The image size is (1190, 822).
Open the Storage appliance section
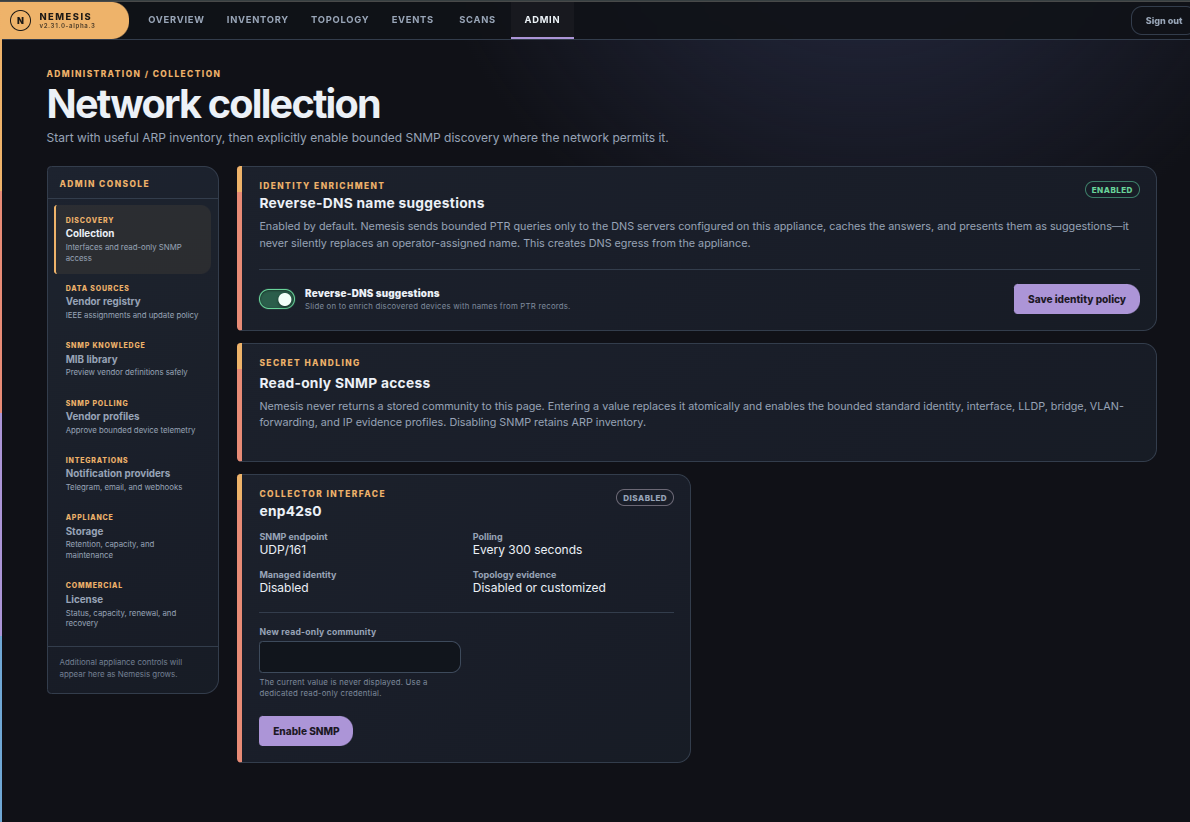133,536
